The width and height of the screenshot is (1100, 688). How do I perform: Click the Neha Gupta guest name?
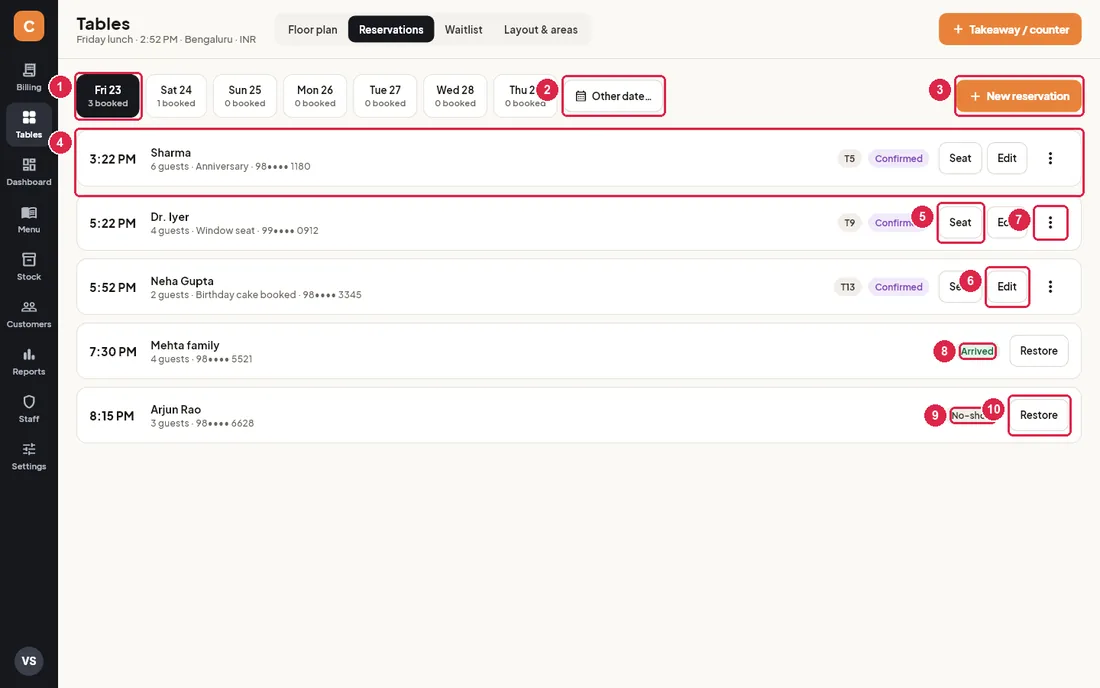[x=182, y=281]
